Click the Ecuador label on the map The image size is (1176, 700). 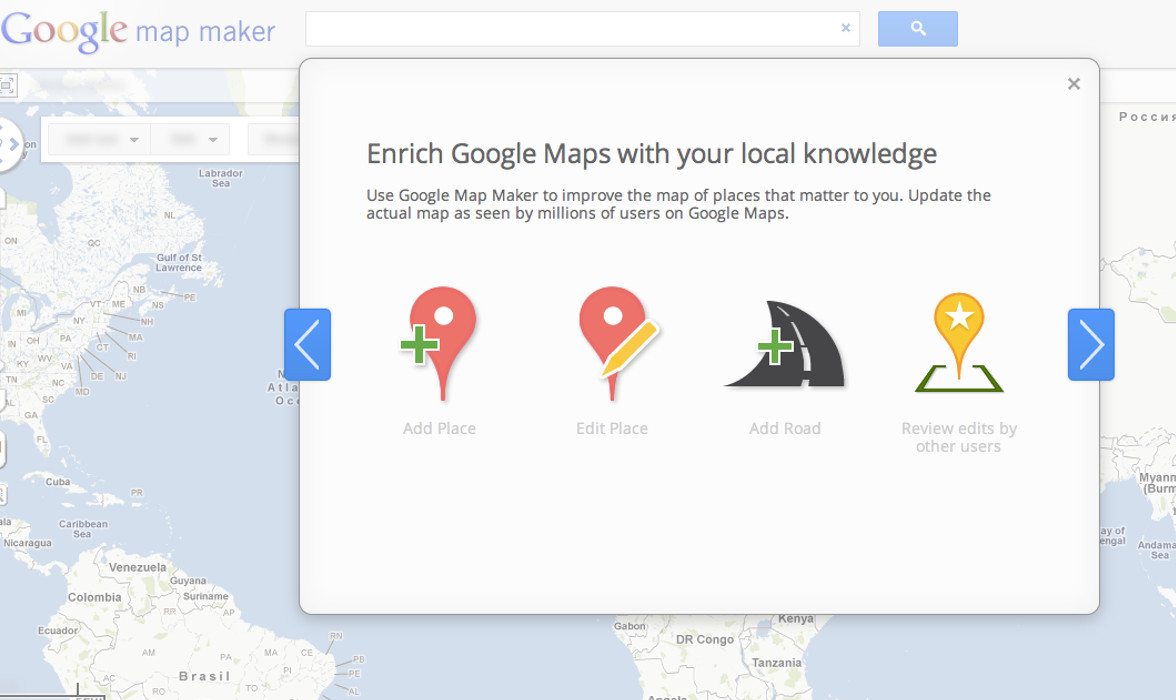(x=58, y=630)
